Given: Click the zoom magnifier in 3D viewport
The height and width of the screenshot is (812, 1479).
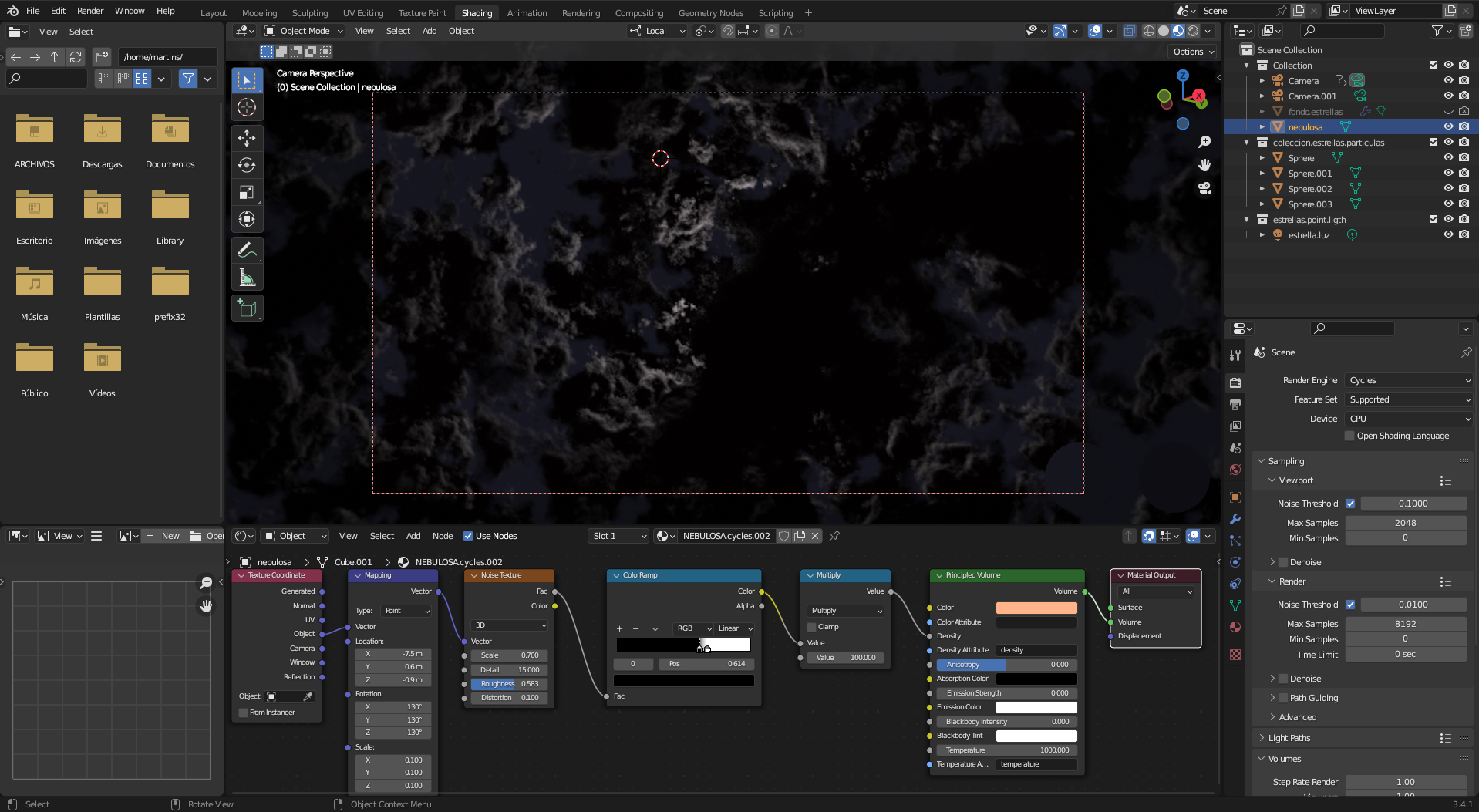Looking at the screenshot, I should (x=1204, y=142).
